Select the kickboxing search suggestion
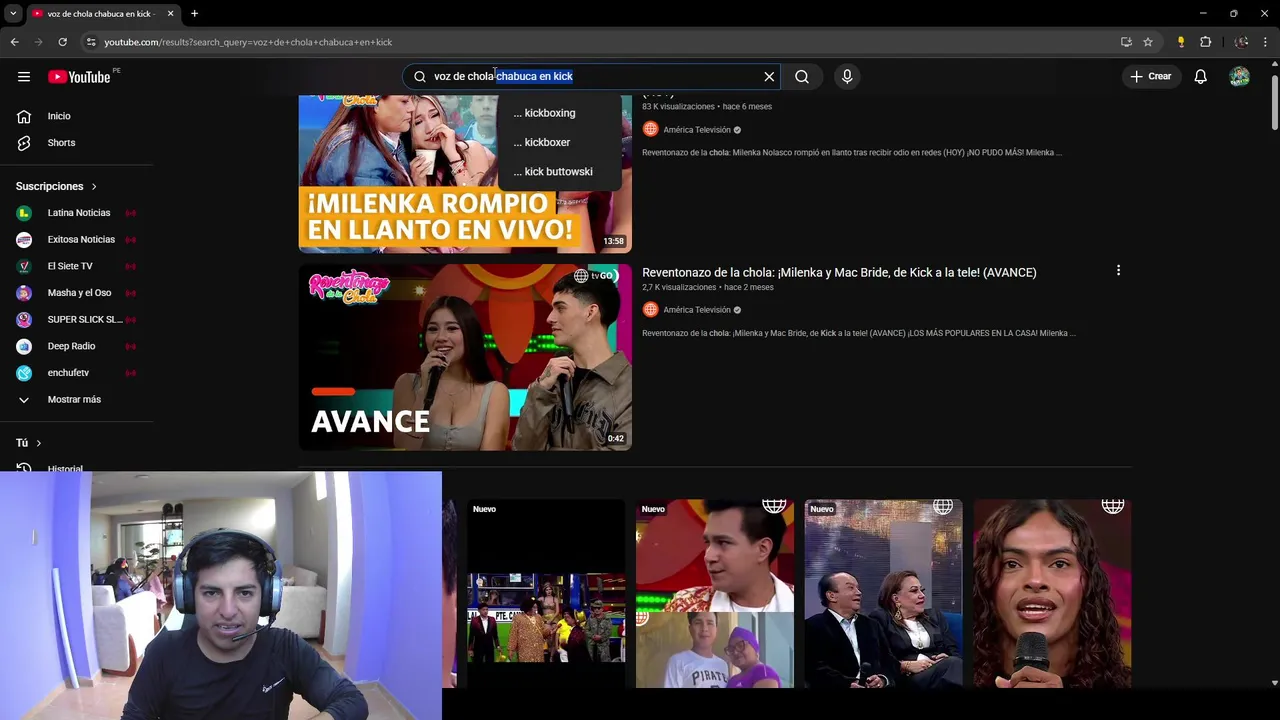This screenshot has width=1280, height=720. [x=562, y=113]
